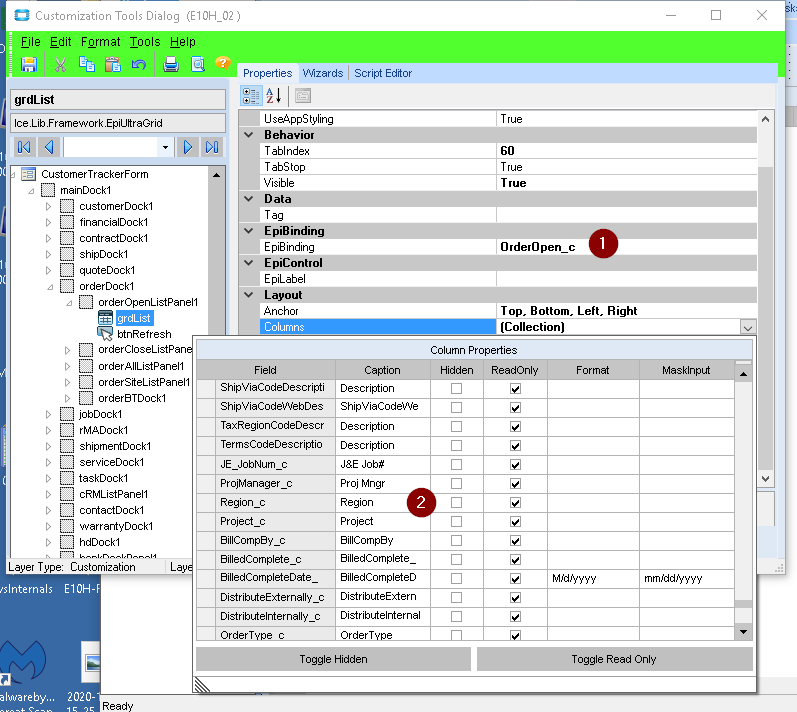797x712 pixels.
Task: Open the Tools menu
Action: tap(145, 42)
